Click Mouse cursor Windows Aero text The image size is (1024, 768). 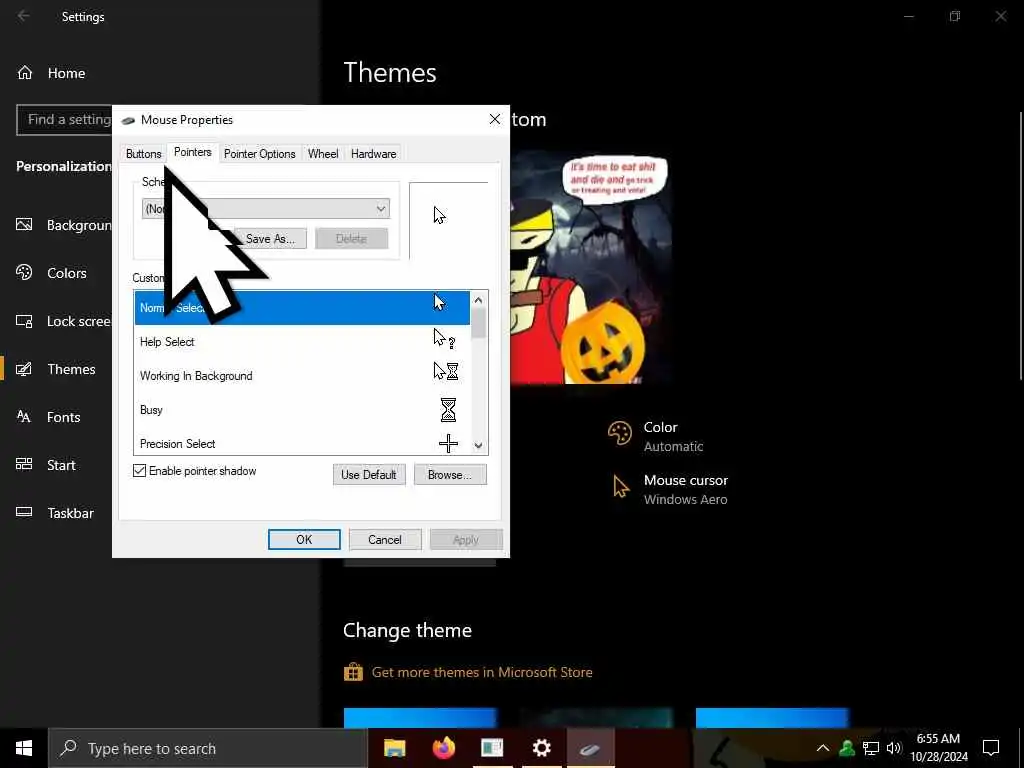pos(686,489)
